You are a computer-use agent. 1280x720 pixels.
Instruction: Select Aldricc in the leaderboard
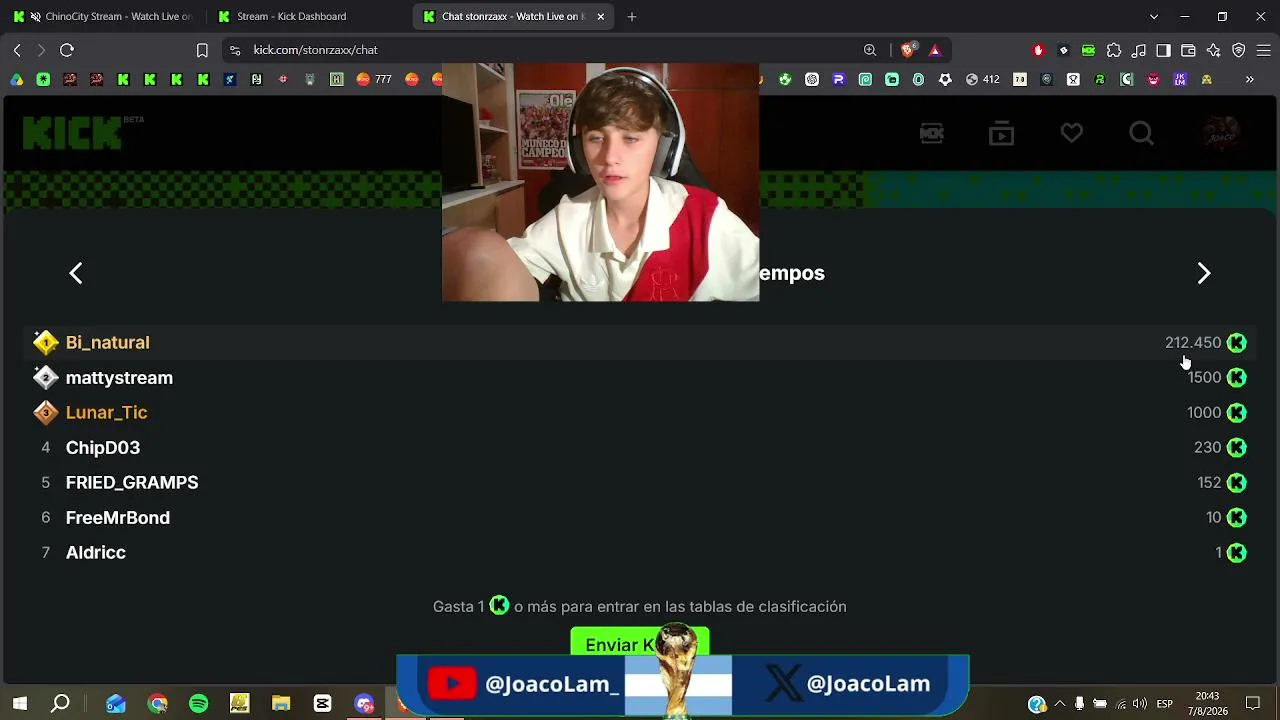point(96,552)
